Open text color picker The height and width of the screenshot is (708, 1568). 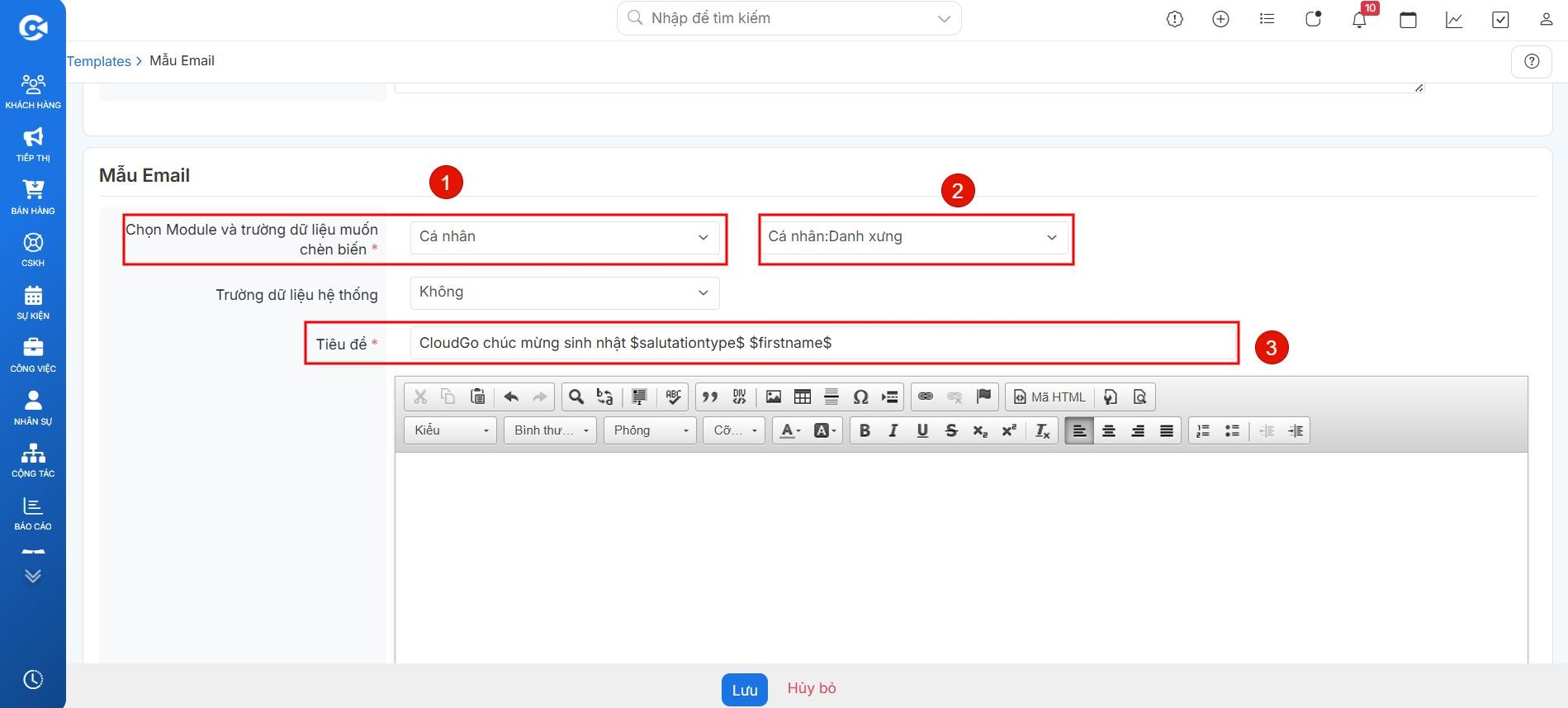(791, 430)
